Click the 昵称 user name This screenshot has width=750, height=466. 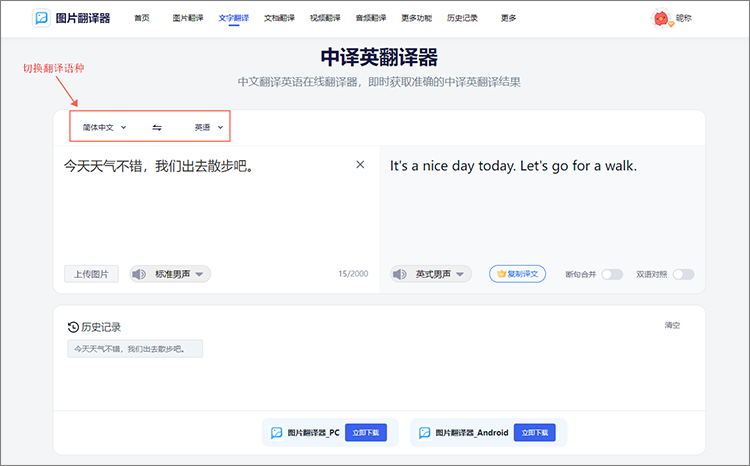tap(684, 18)
